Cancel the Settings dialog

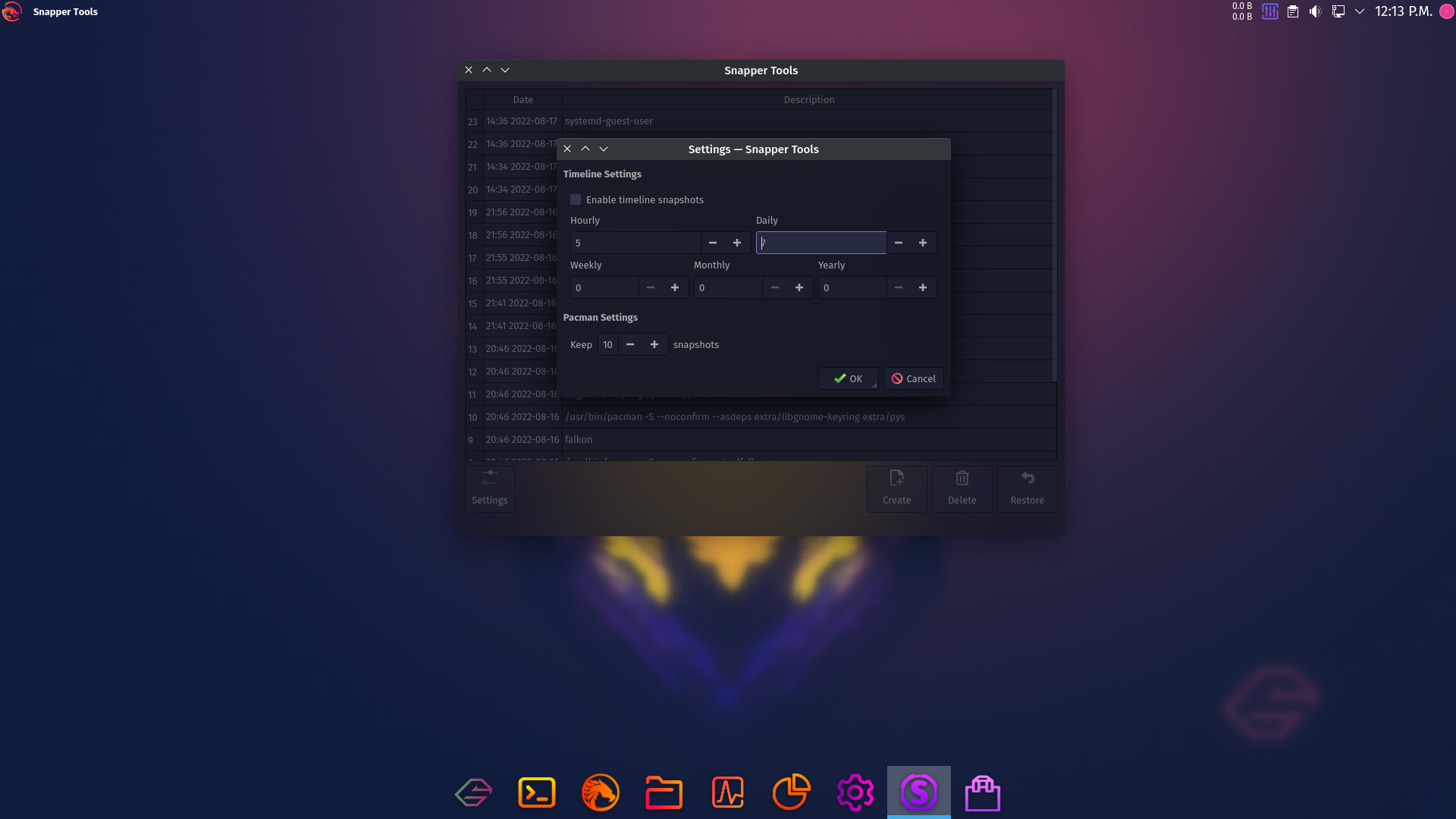point(914,378)
